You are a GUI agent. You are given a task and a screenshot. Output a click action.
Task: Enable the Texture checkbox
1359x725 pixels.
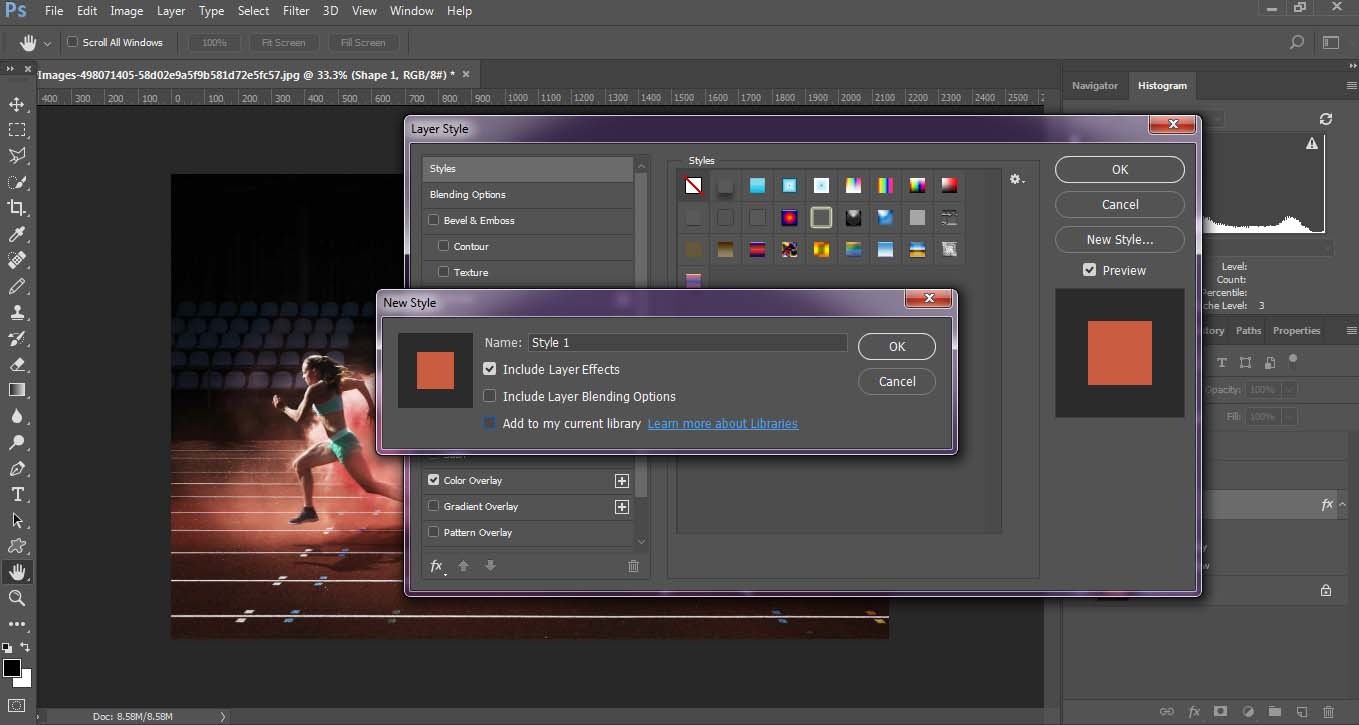point(444,272)
